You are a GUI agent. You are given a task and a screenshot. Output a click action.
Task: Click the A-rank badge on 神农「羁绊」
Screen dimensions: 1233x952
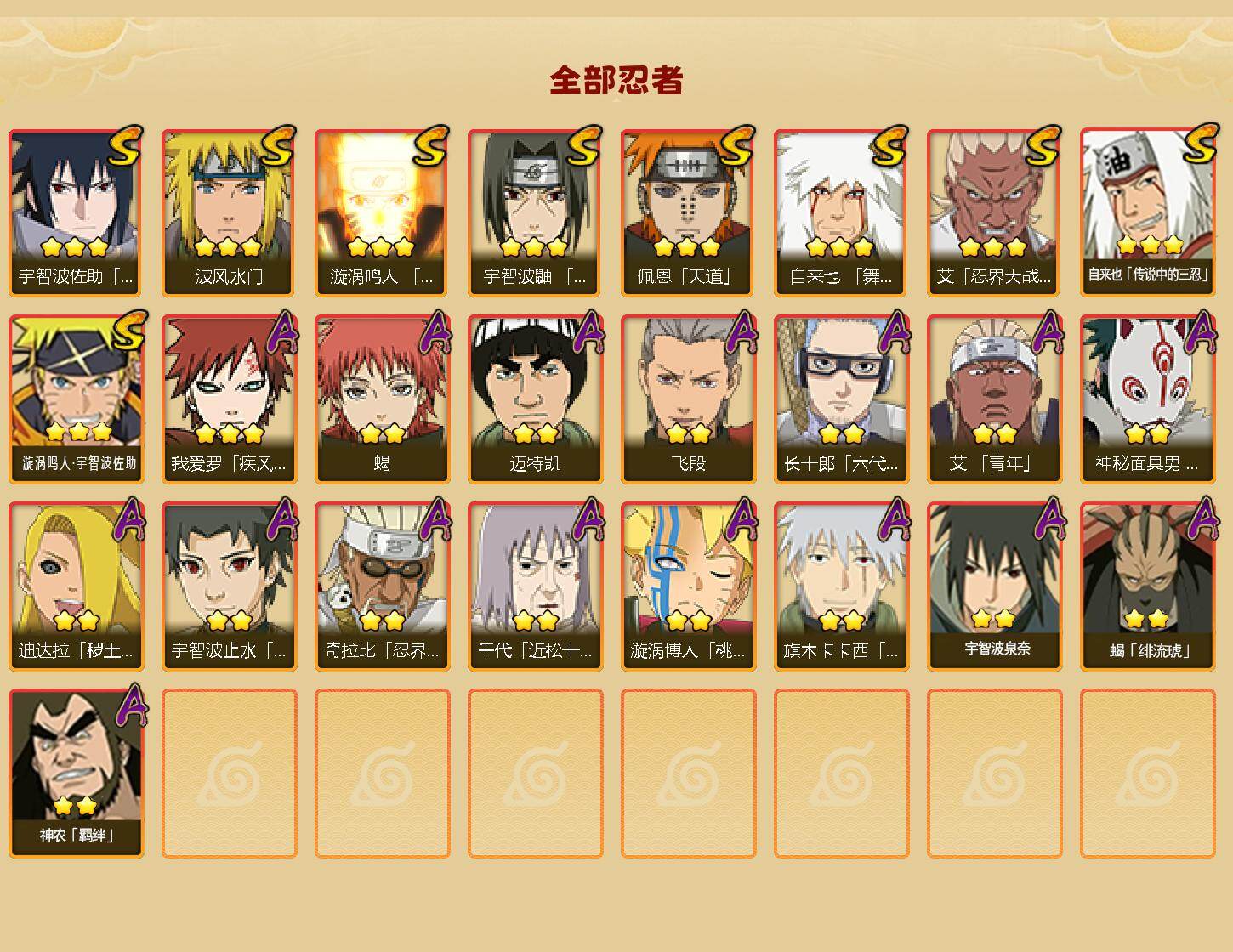[x=130, y=706]
